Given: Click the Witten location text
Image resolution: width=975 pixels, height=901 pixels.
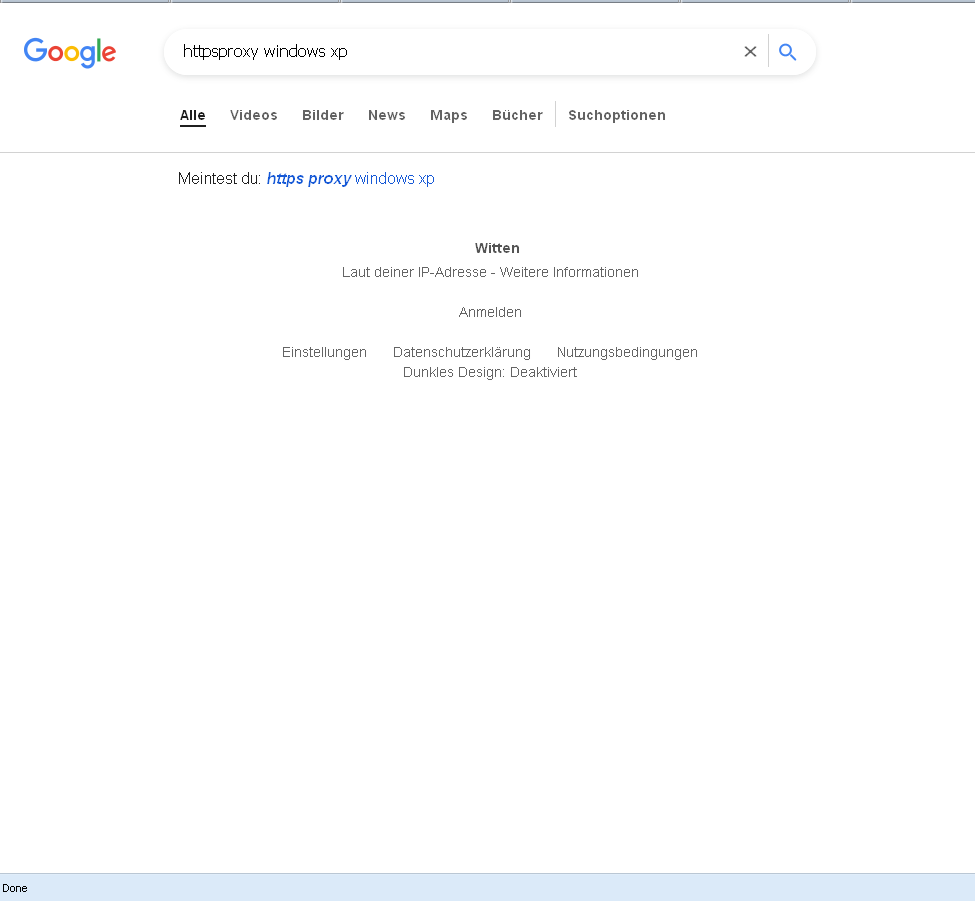Looking at the screenshot, I should click(x=497, y=248).
